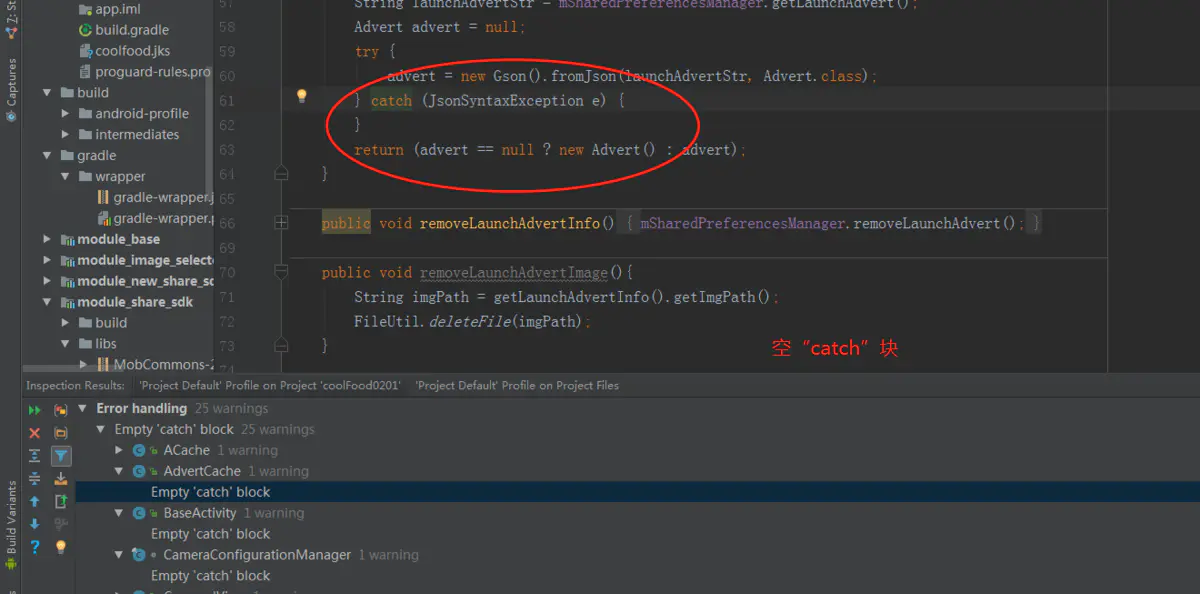Click 'catch' keyword in code
This screenshot has height=594, width=1200.
(x=391, y=101)
